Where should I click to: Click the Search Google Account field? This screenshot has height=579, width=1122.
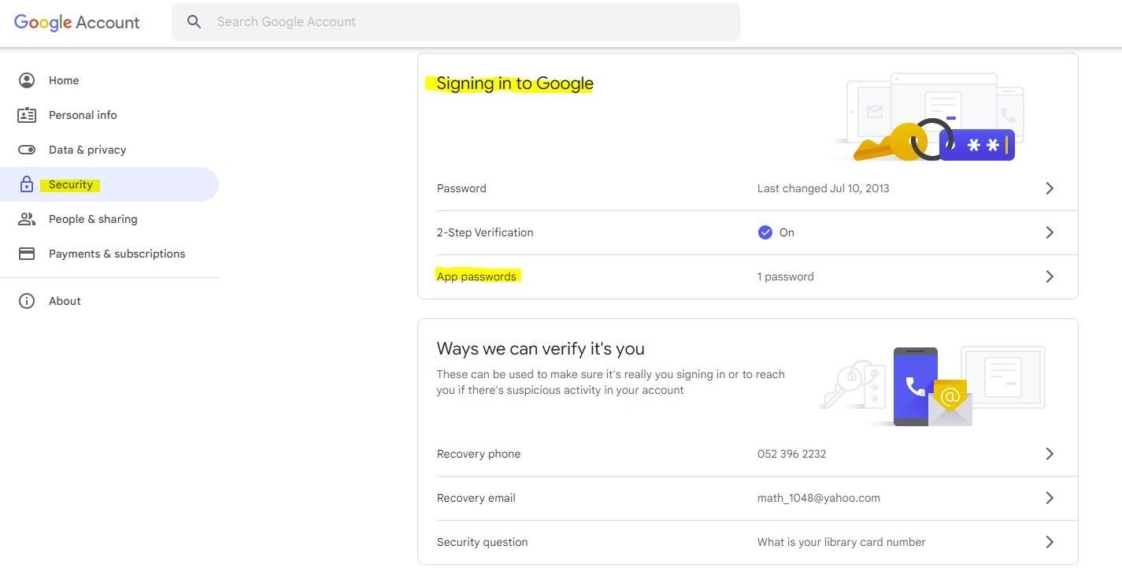click(470, 21)
